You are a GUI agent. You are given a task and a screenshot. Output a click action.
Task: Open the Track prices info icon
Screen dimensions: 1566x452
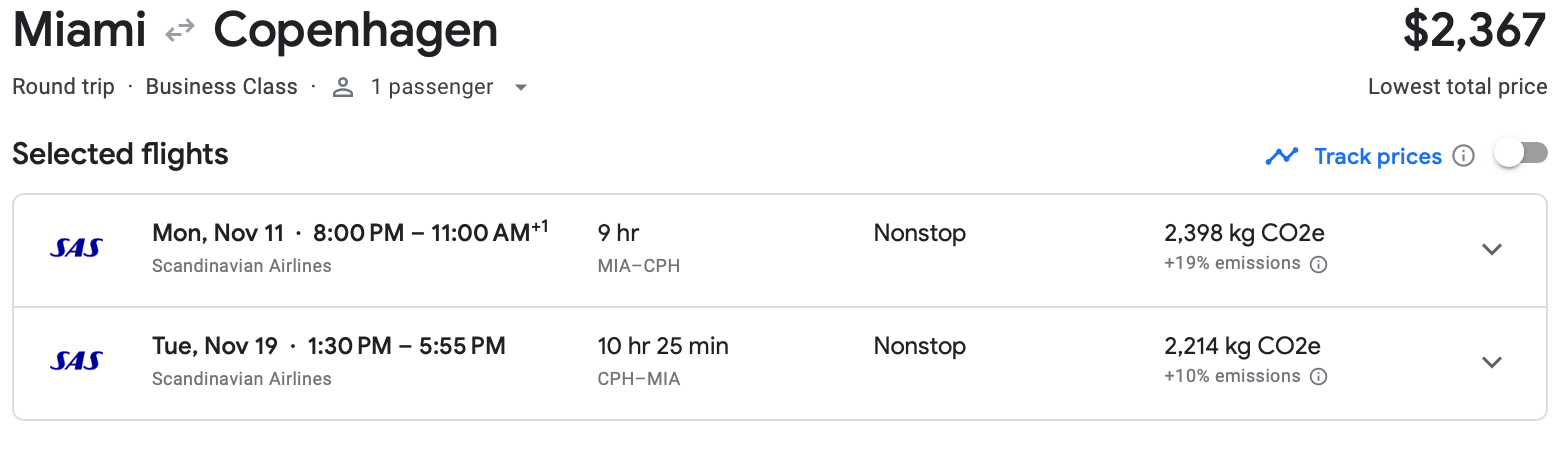pyautogui.click(x=1464, y=156)
